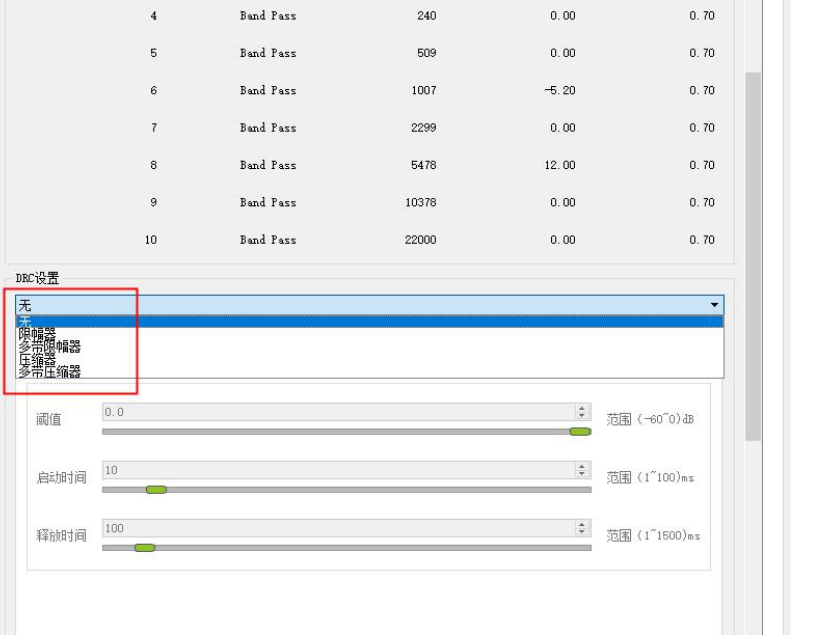Increase 阈值 with the up spinner arrow
The image size is (823, 635).
(582, 408)
